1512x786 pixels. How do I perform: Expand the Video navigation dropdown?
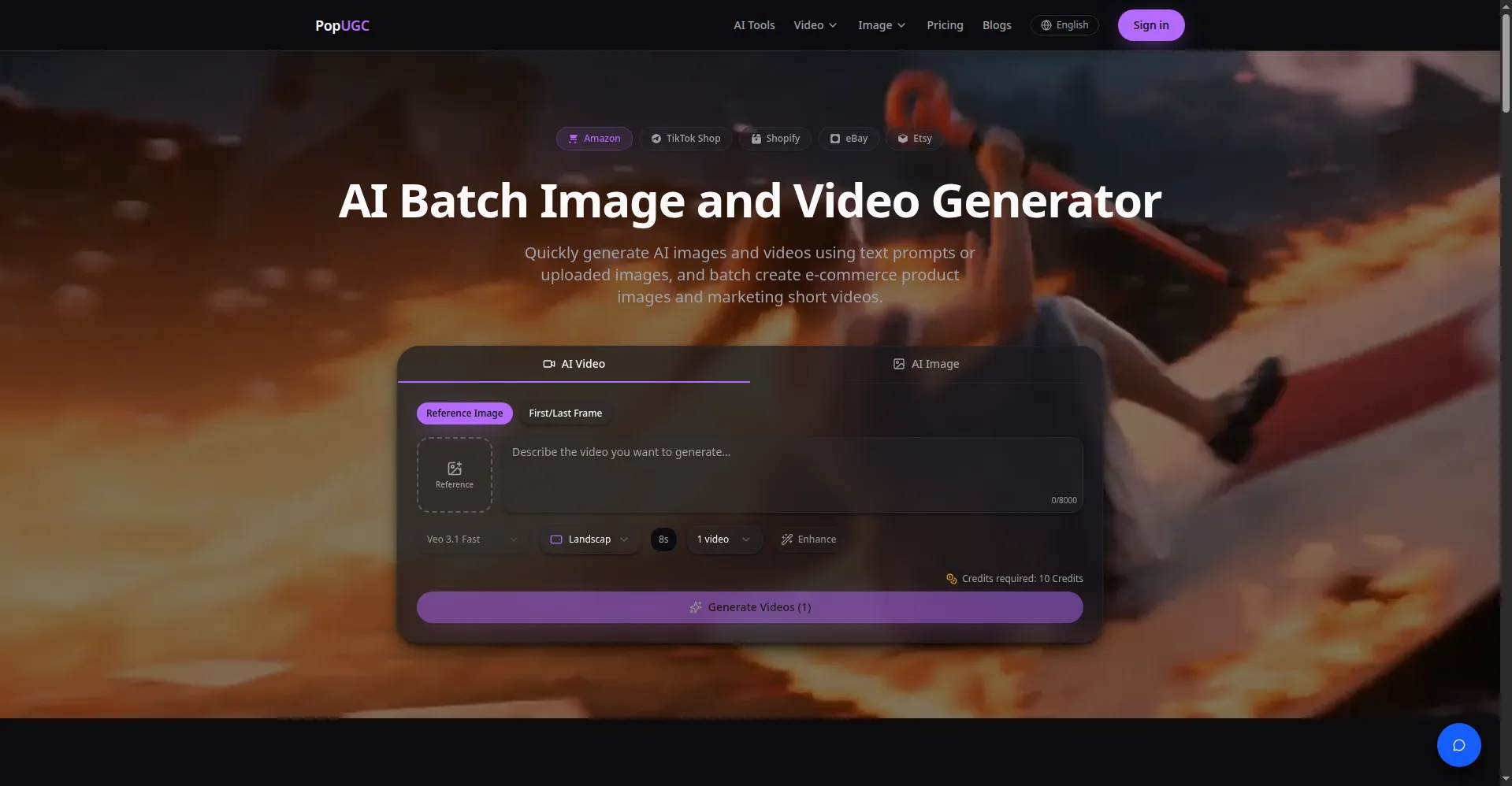tap(815, 25)
